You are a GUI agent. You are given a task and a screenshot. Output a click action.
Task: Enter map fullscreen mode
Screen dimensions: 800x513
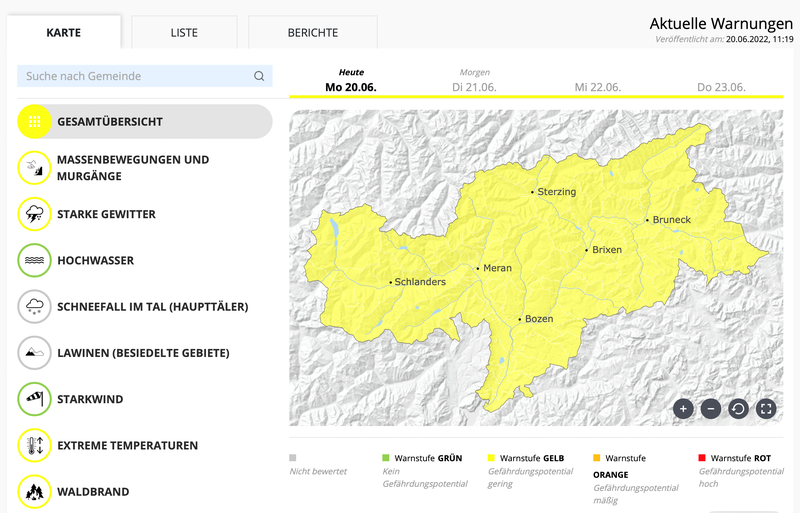click(767, 408)
